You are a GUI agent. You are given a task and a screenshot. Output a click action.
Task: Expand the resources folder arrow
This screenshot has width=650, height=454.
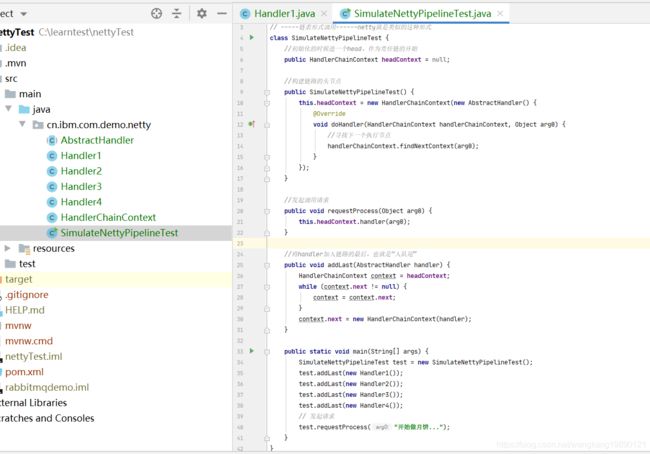[7, 248]
